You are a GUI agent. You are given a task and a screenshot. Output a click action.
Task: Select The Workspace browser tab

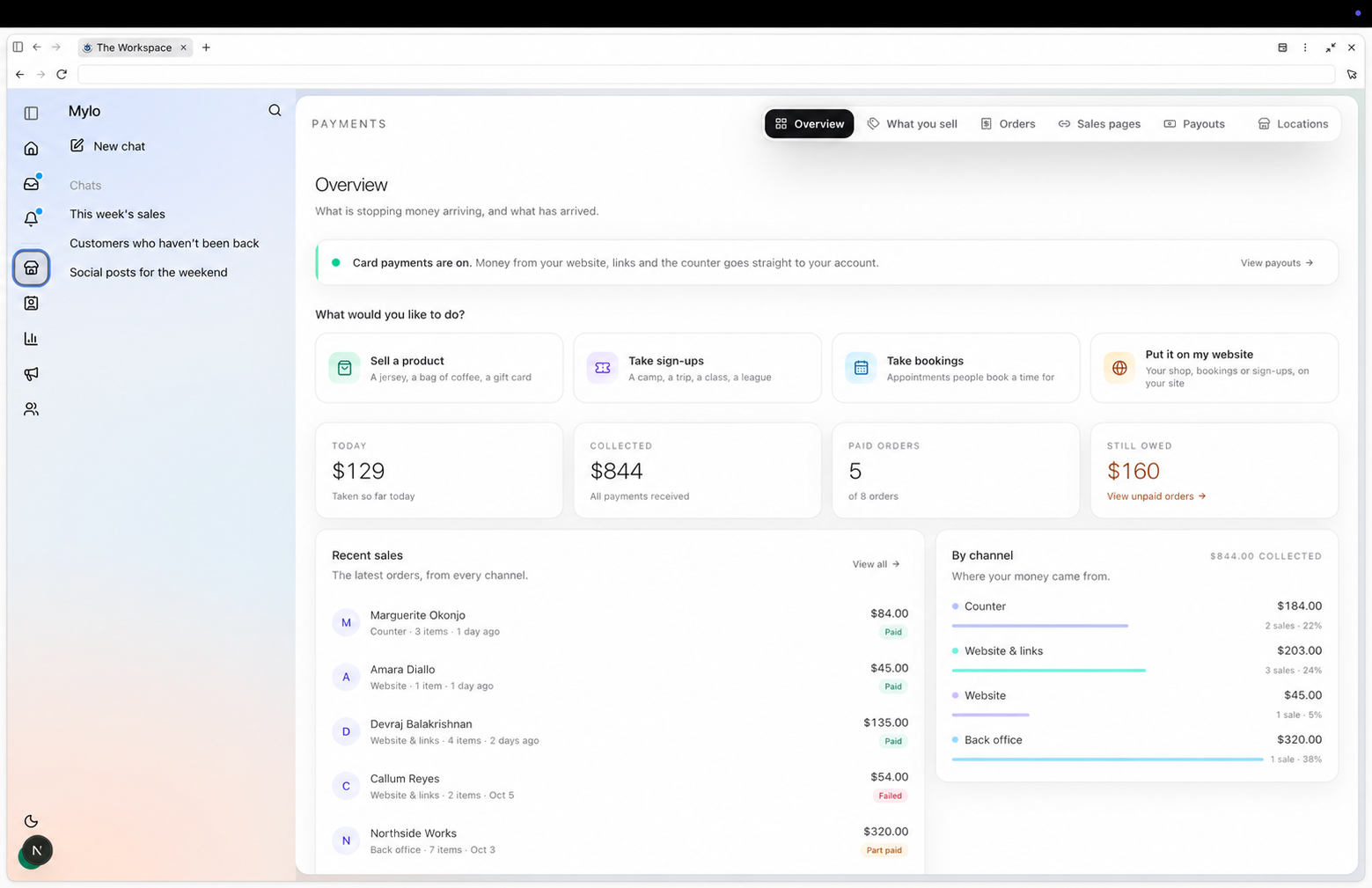135,48
